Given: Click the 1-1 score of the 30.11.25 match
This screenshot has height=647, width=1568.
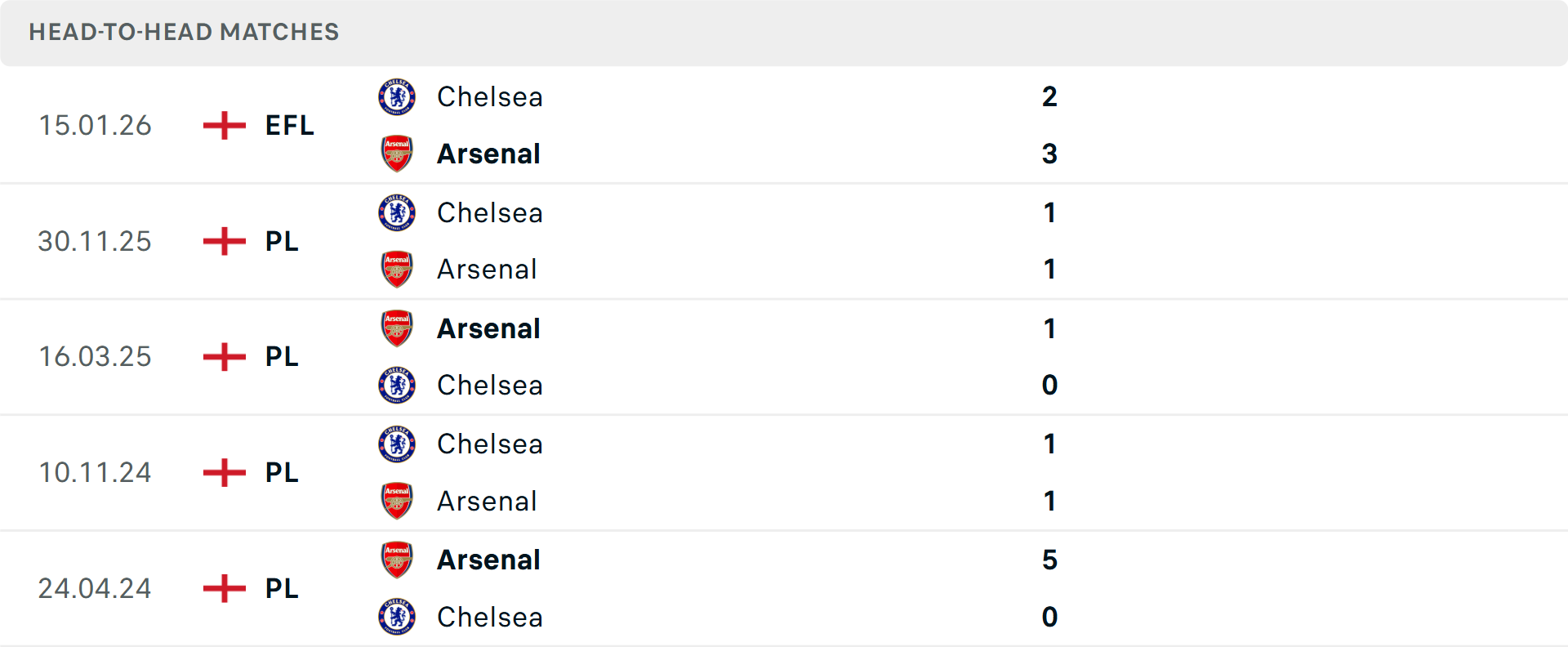Looking at the screenshot, I should [1050, 241].
